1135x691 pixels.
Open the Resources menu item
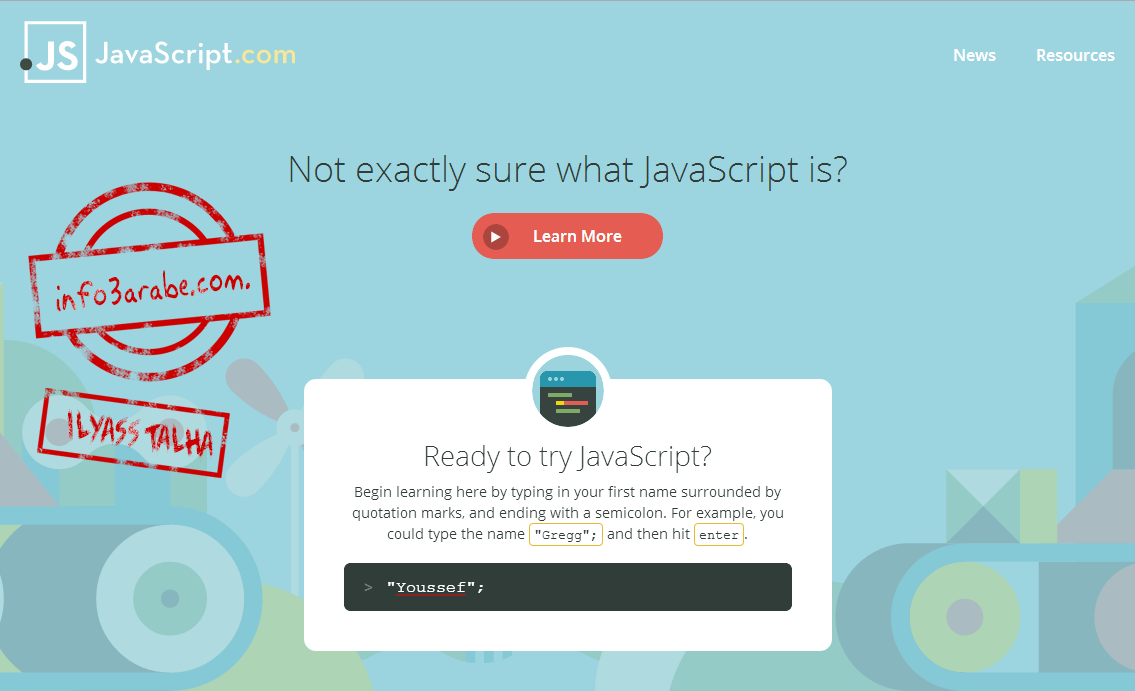pos(1075,55)
